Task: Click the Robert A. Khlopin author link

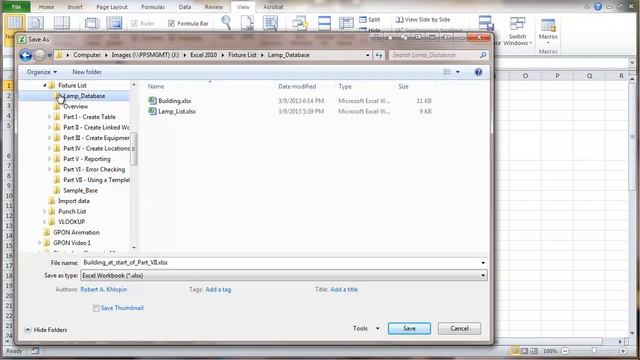Action: point(104,289)
